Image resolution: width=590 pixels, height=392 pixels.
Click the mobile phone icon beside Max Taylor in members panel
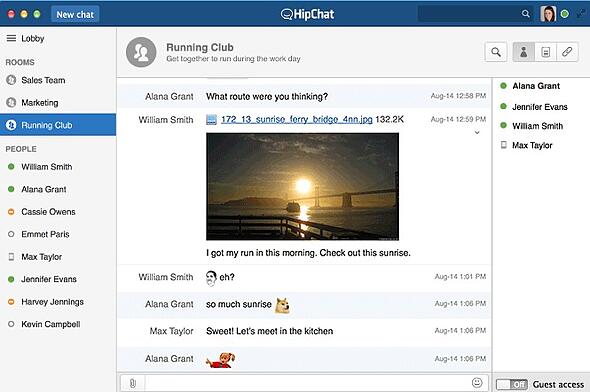(x=503, y=145)
